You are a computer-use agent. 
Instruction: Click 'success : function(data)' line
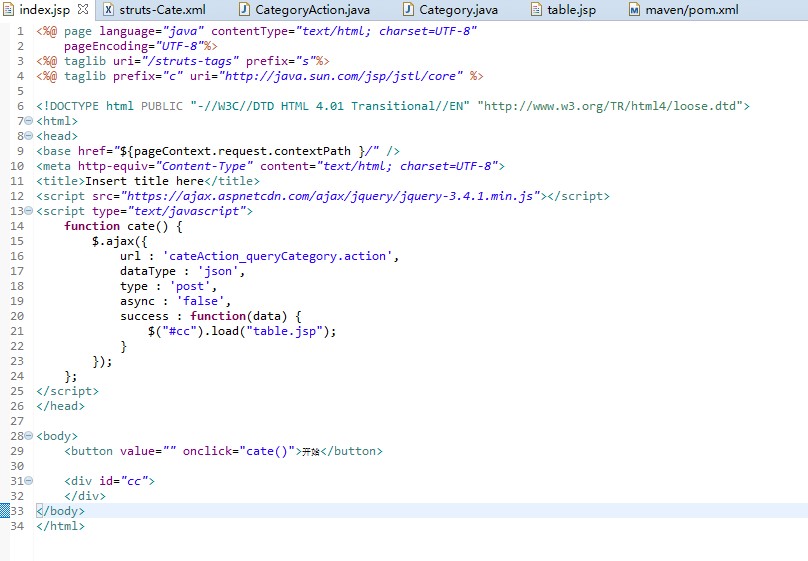pos(211,316)
